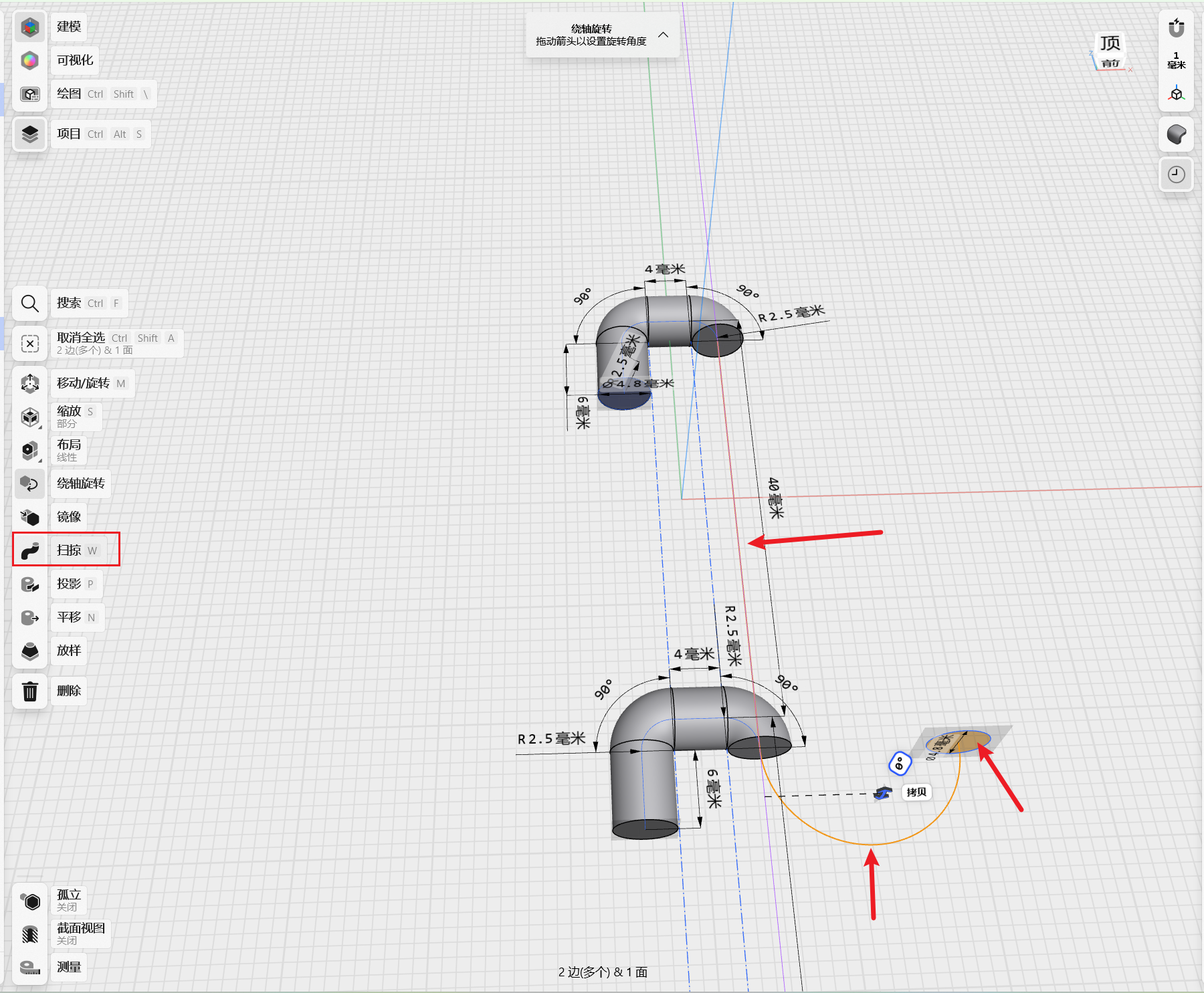The width and height of the screenshot is (1204, 993).
Task: Collapse the 绕轴旋转 hint panel chevron
Action: [663, 35]
